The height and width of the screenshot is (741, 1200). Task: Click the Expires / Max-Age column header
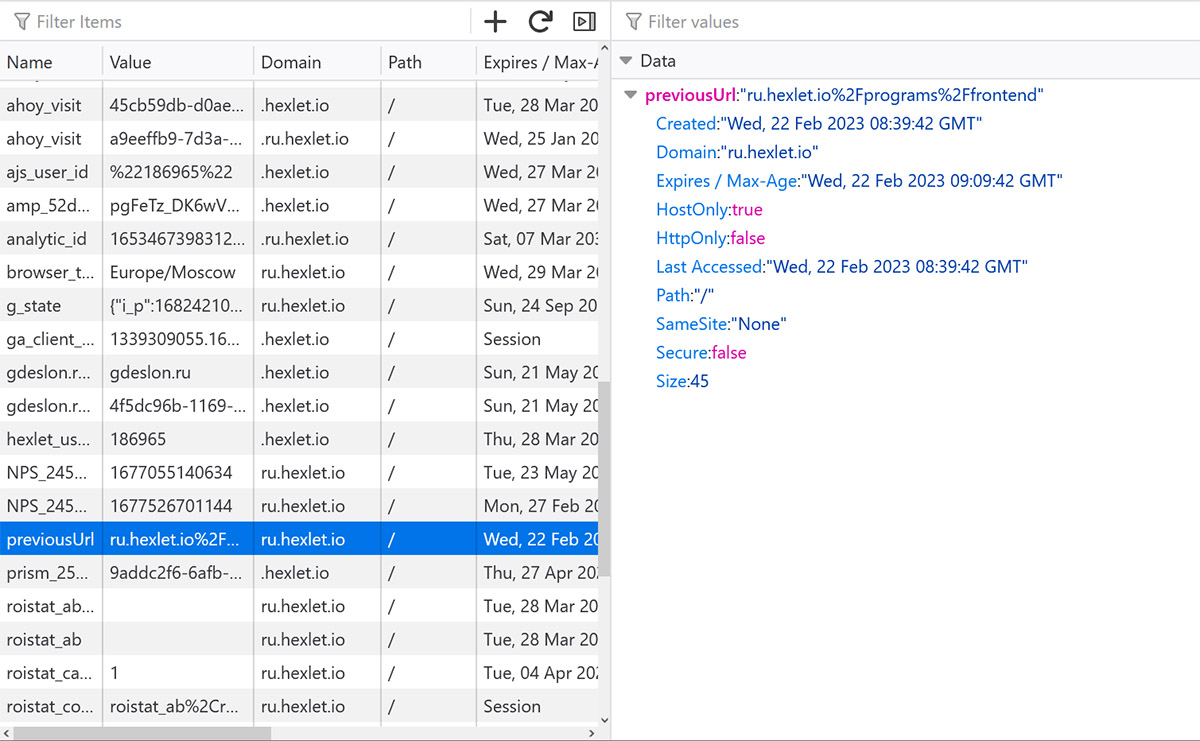[537, 61]
